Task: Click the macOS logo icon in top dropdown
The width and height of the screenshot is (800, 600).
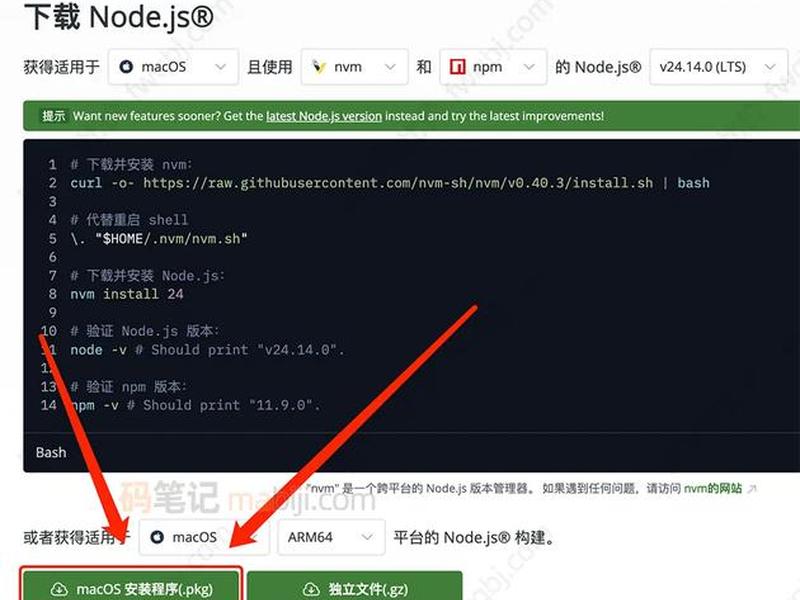Action: tap(126, 67)
